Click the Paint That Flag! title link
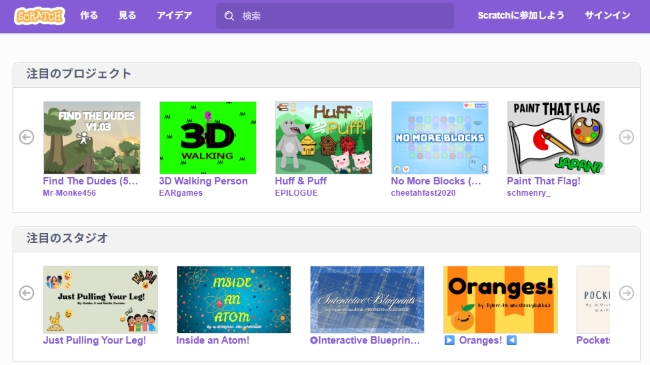 point(543,181)
